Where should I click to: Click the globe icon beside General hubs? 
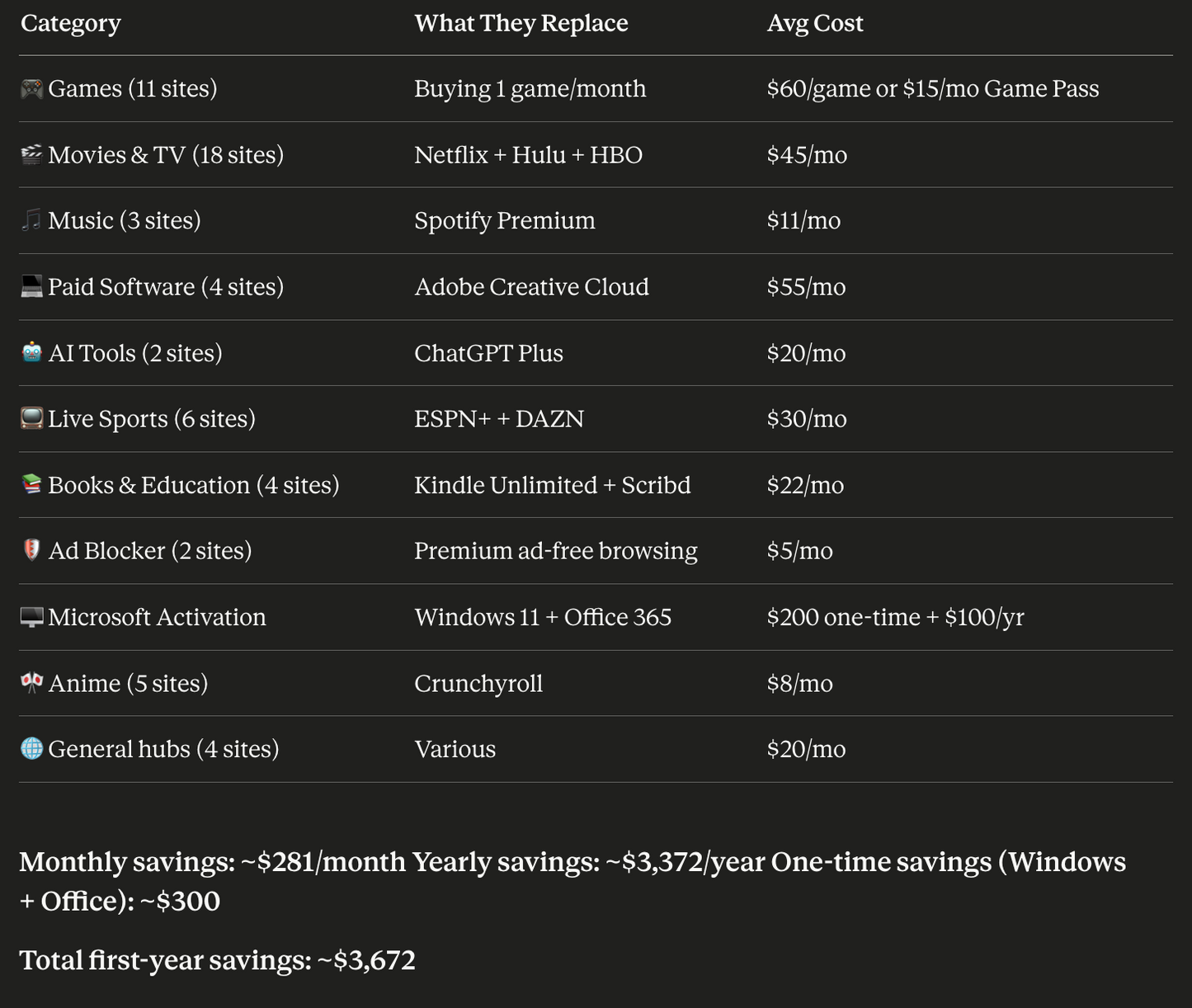pyautogui.click(x=31, y=749)
